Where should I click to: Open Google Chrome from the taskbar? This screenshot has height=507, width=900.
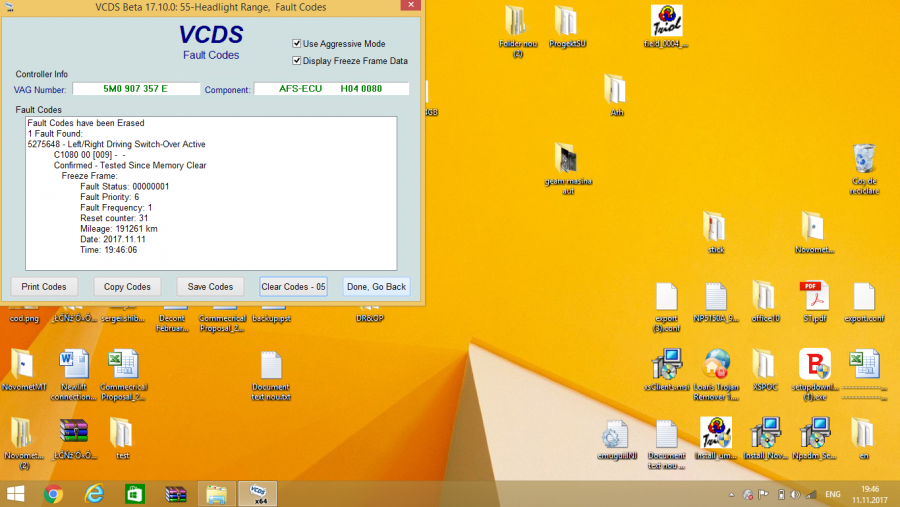[53, 493]
